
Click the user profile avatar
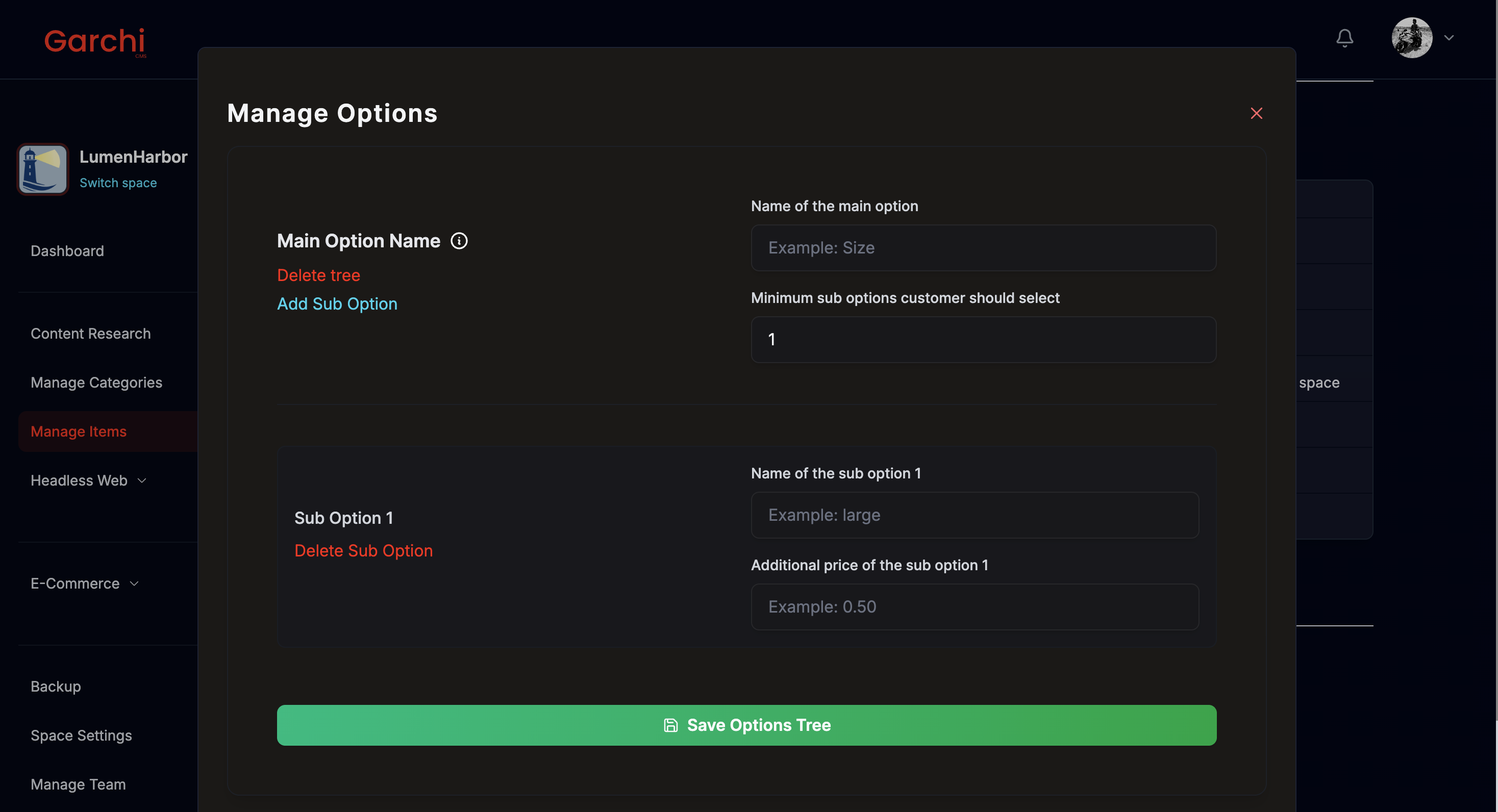coord(1411,38)
